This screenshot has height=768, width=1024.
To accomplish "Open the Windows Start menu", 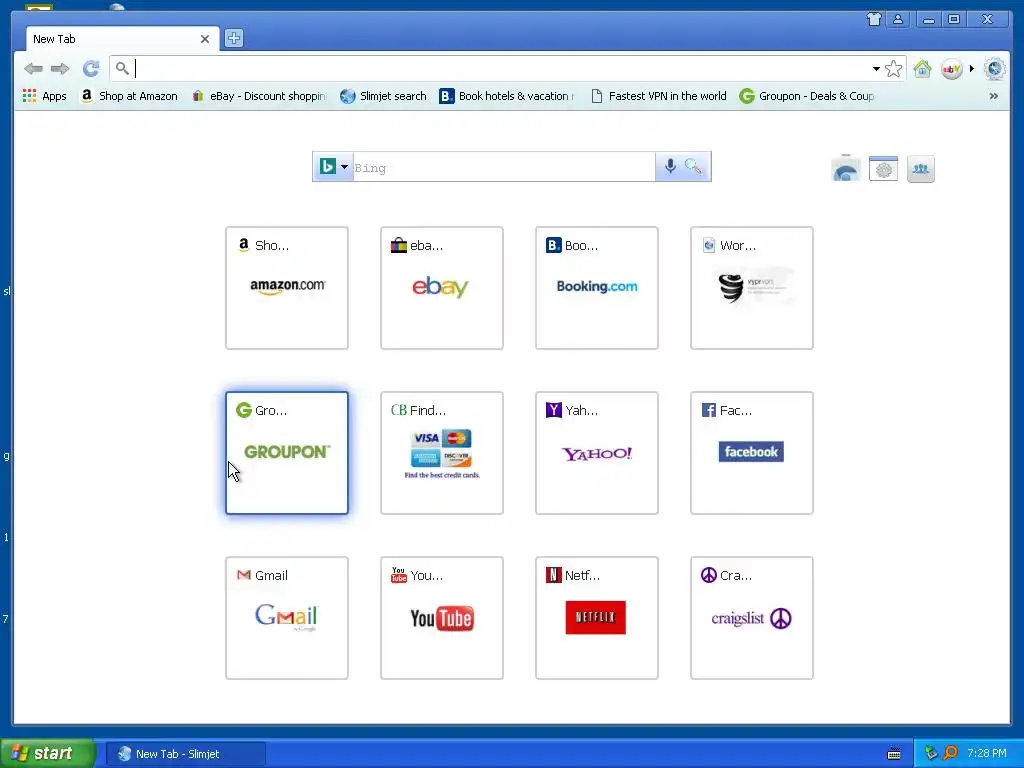I will [48, 754].
